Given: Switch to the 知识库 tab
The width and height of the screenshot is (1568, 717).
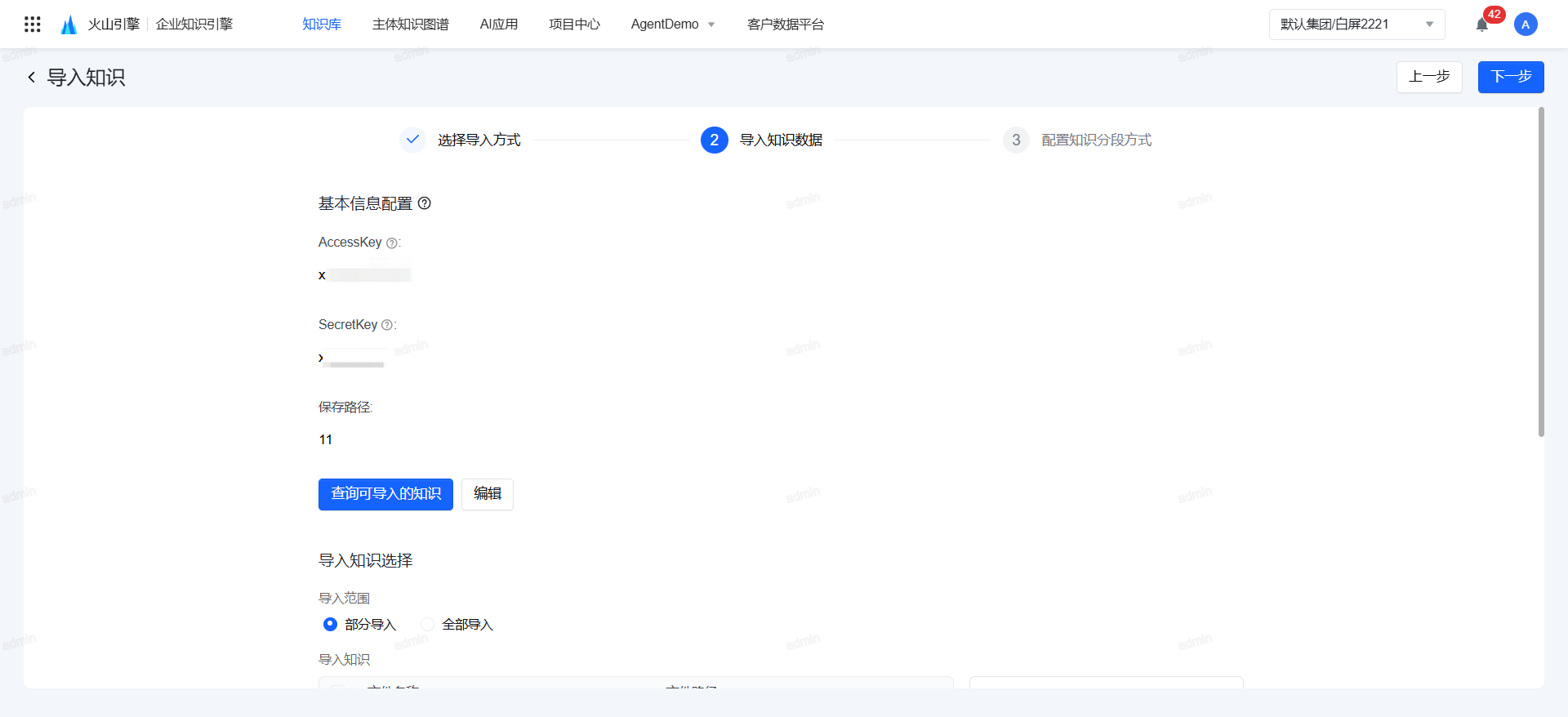Looking at the screenshot, I should (322, 24).
